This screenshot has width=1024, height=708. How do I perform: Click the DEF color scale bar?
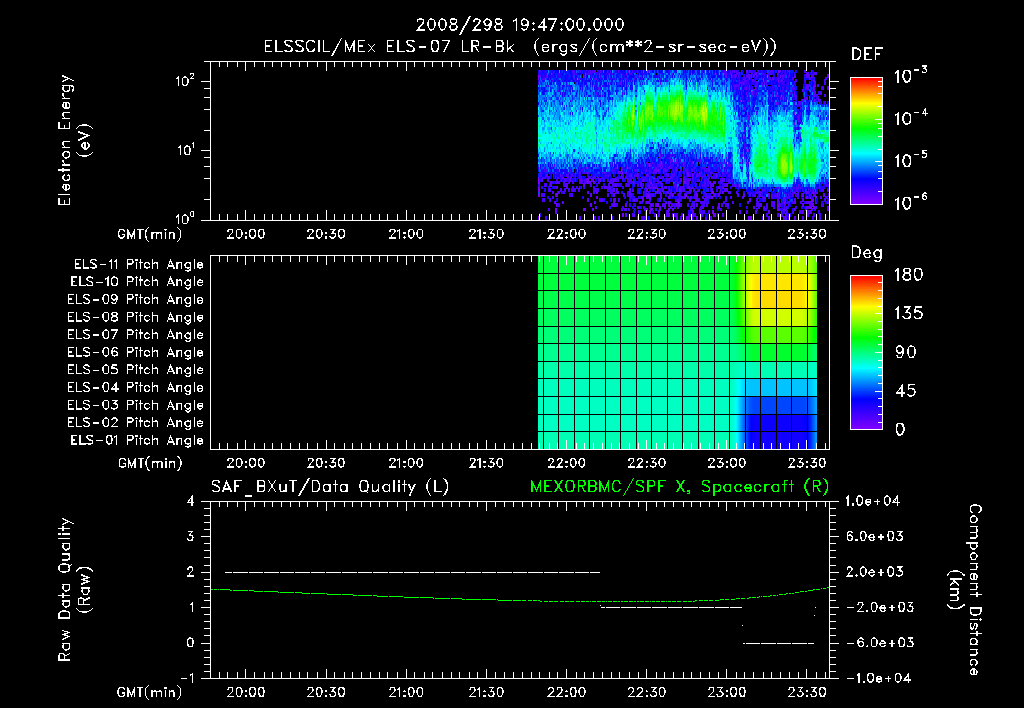pos(866,141)
